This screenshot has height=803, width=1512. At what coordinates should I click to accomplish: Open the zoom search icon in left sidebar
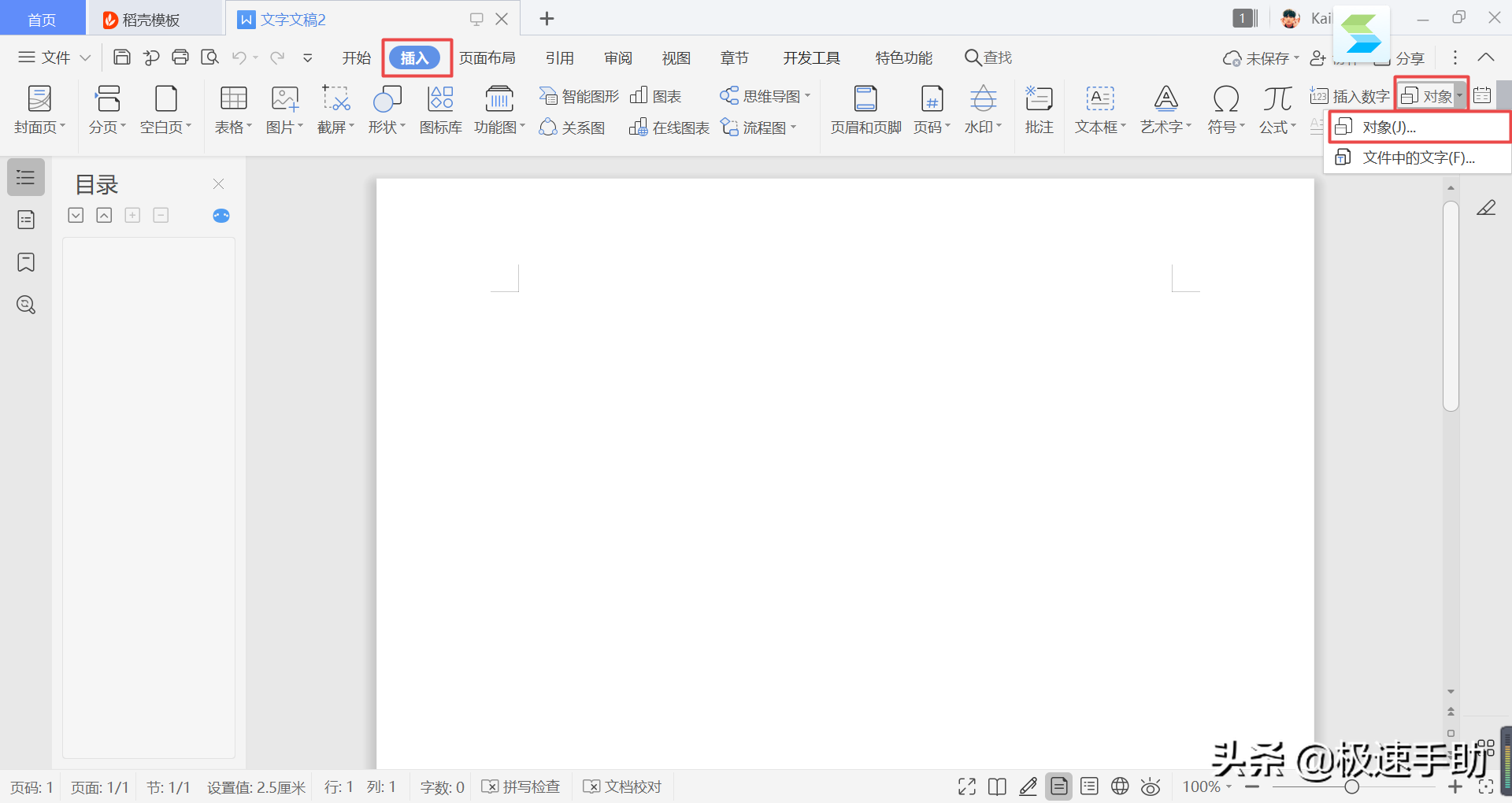coord(26,305)
